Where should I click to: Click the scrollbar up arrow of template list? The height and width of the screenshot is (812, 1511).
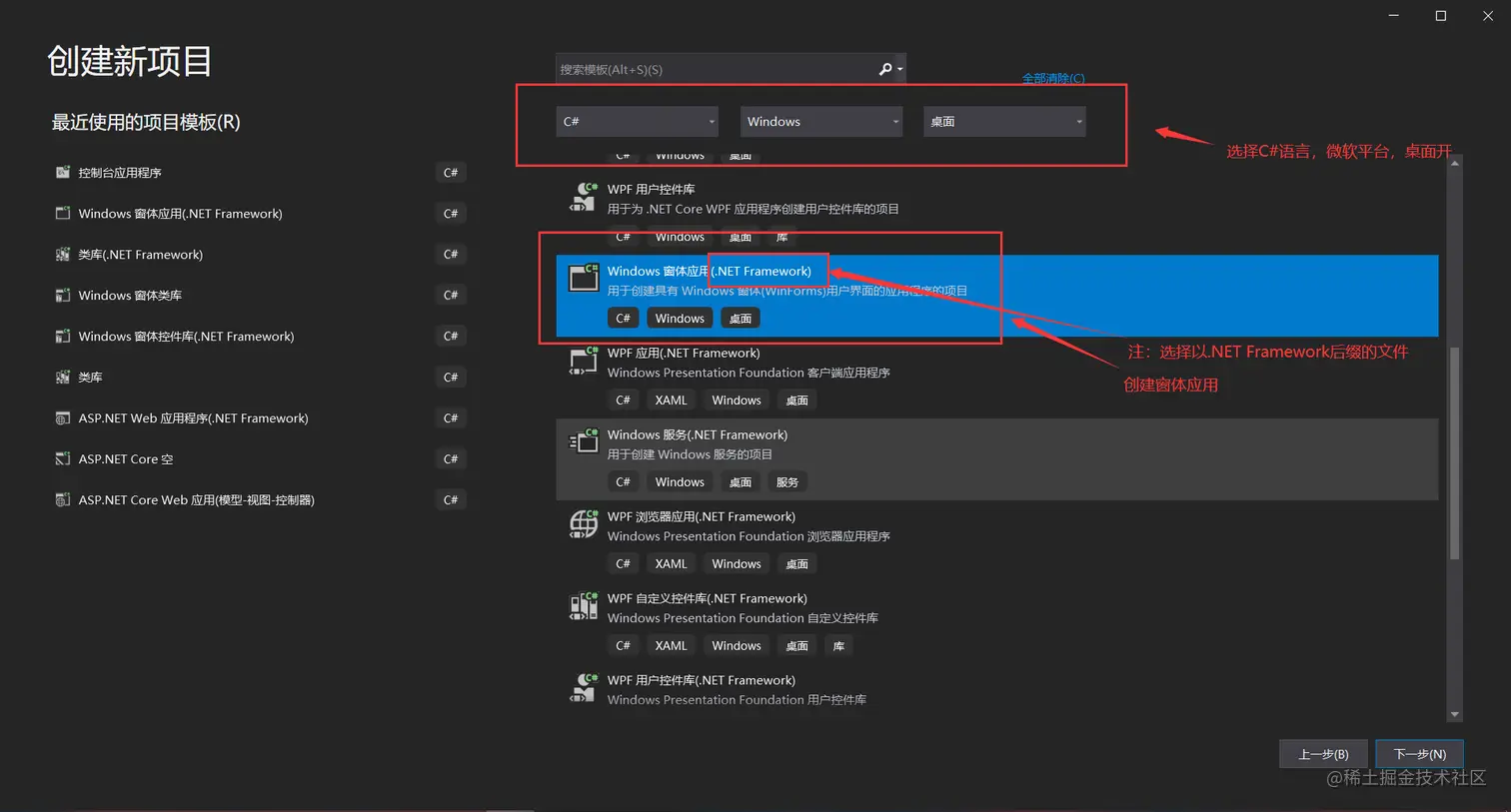(x=1455, y=162)
